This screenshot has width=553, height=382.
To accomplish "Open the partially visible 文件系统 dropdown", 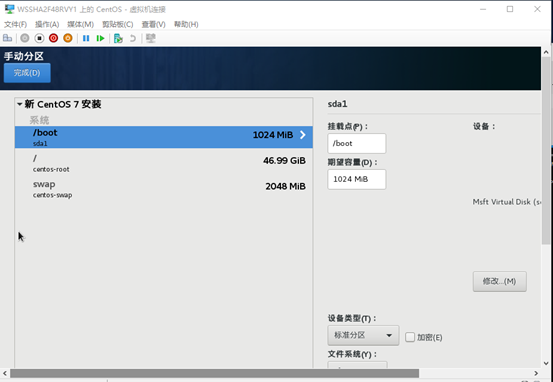I will pyautogui.click(x=357, y=365).
